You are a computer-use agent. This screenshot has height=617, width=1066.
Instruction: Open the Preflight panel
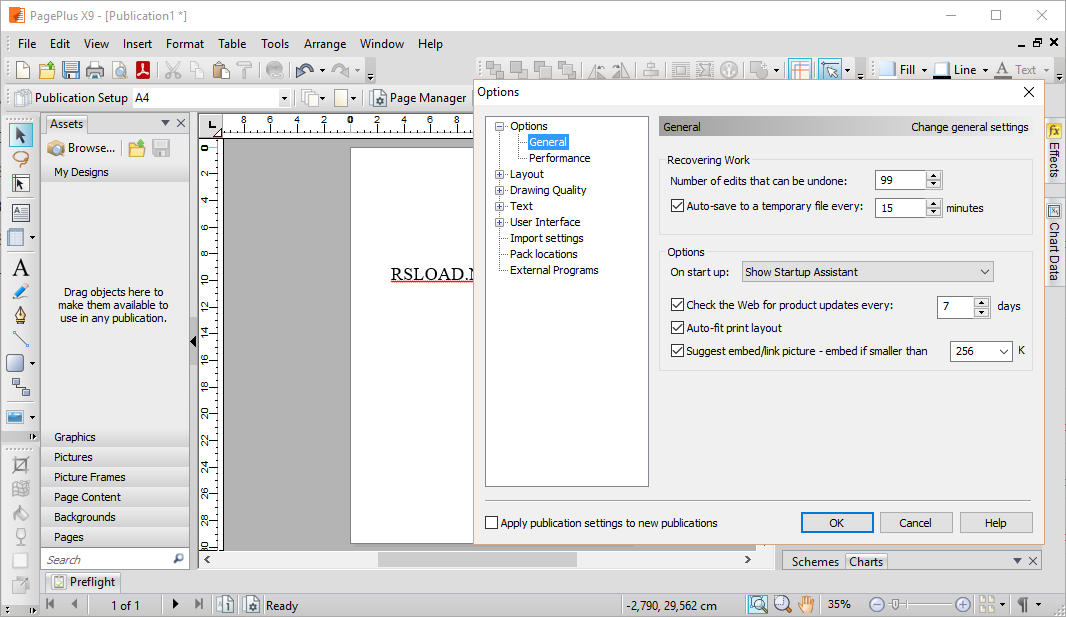[x=84, y=582]
